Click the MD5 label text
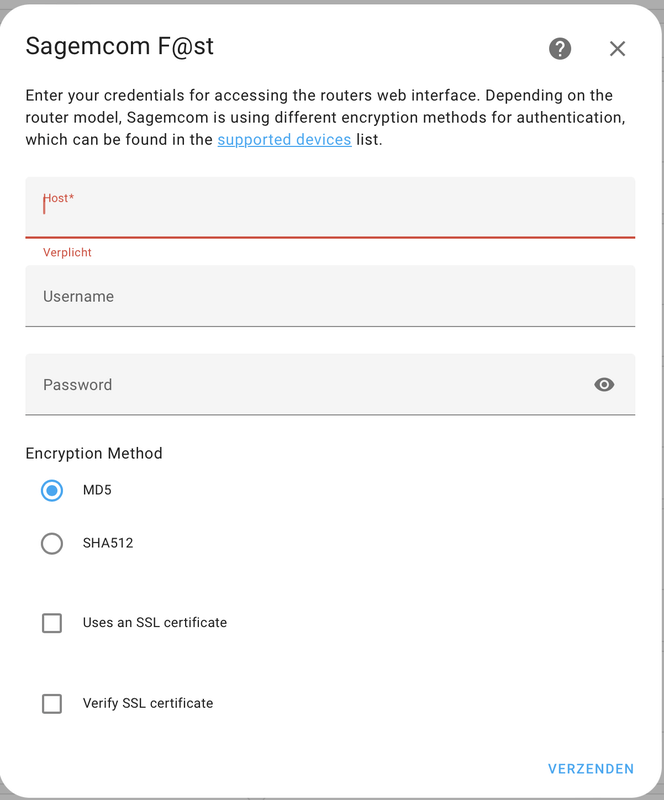This screenshot has height=800, width=664. tap(97, 490)
